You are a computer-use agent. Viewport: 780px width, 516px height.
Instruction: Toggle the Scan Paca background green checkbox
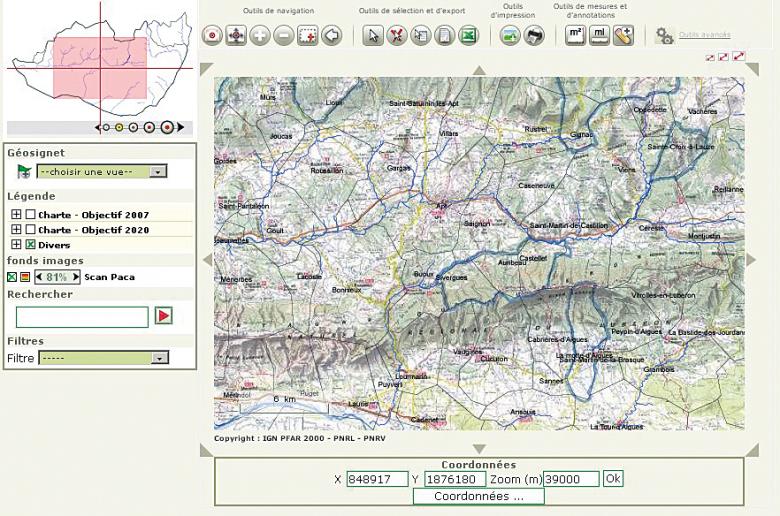[x=12, y=277]
